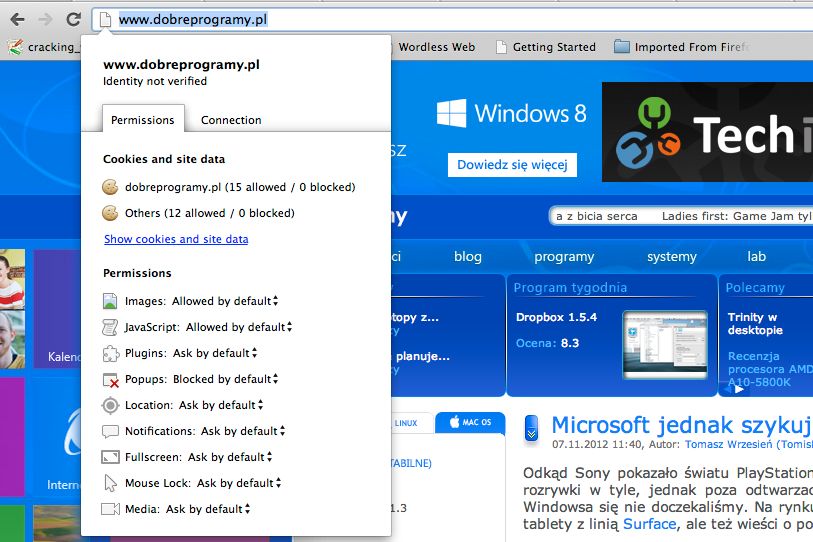The height and width of the screenshot is (542, 813).
Task: Open Mouse Lock permission dropdown
Action: (239, 483)
